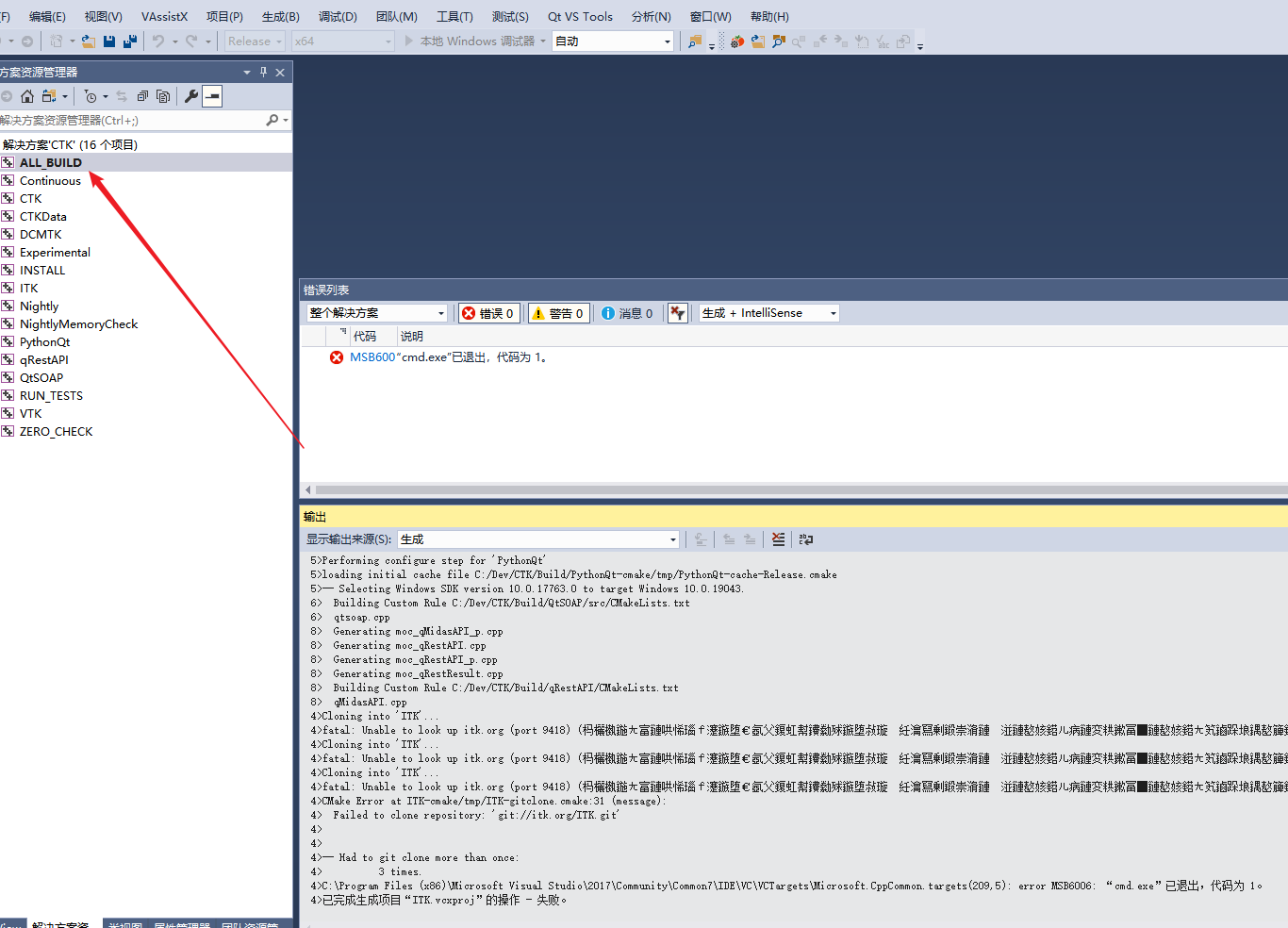Select the DCMTK project
1288x928 pixels.
[41, 234]
